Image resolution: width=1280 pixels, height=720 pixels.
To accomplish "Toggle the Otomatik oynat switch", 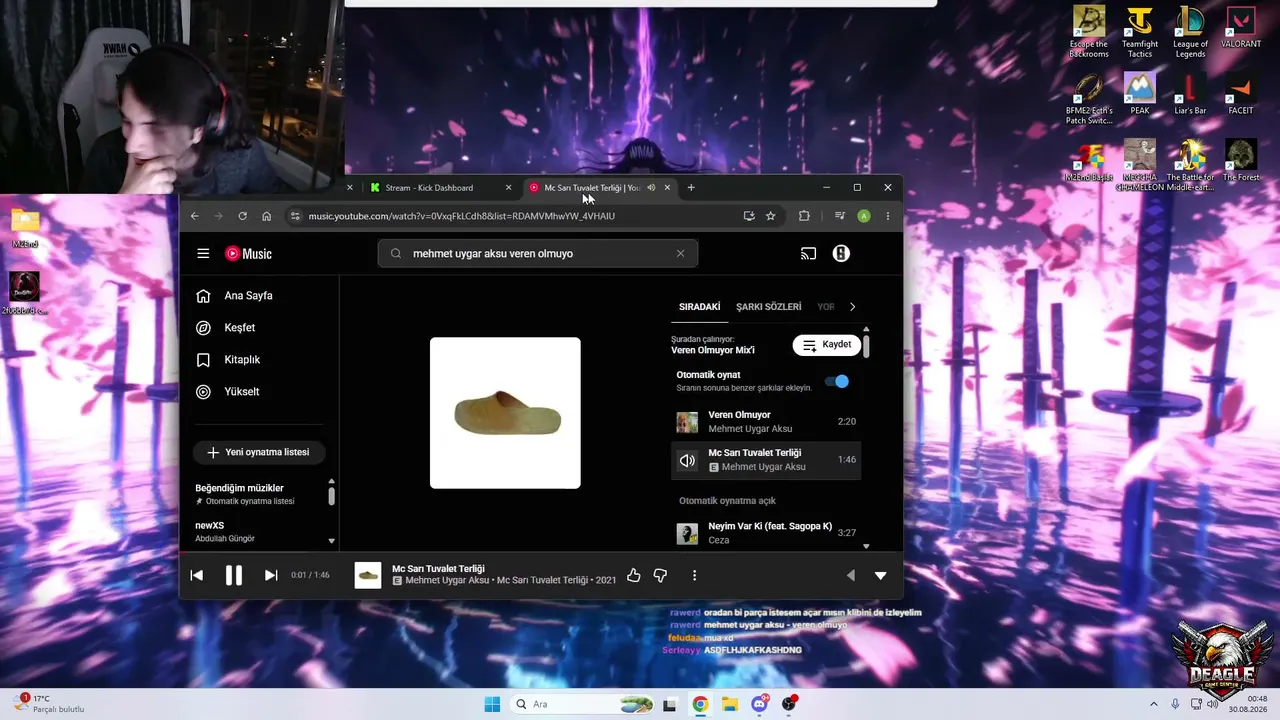I will [x=836, y=381].
